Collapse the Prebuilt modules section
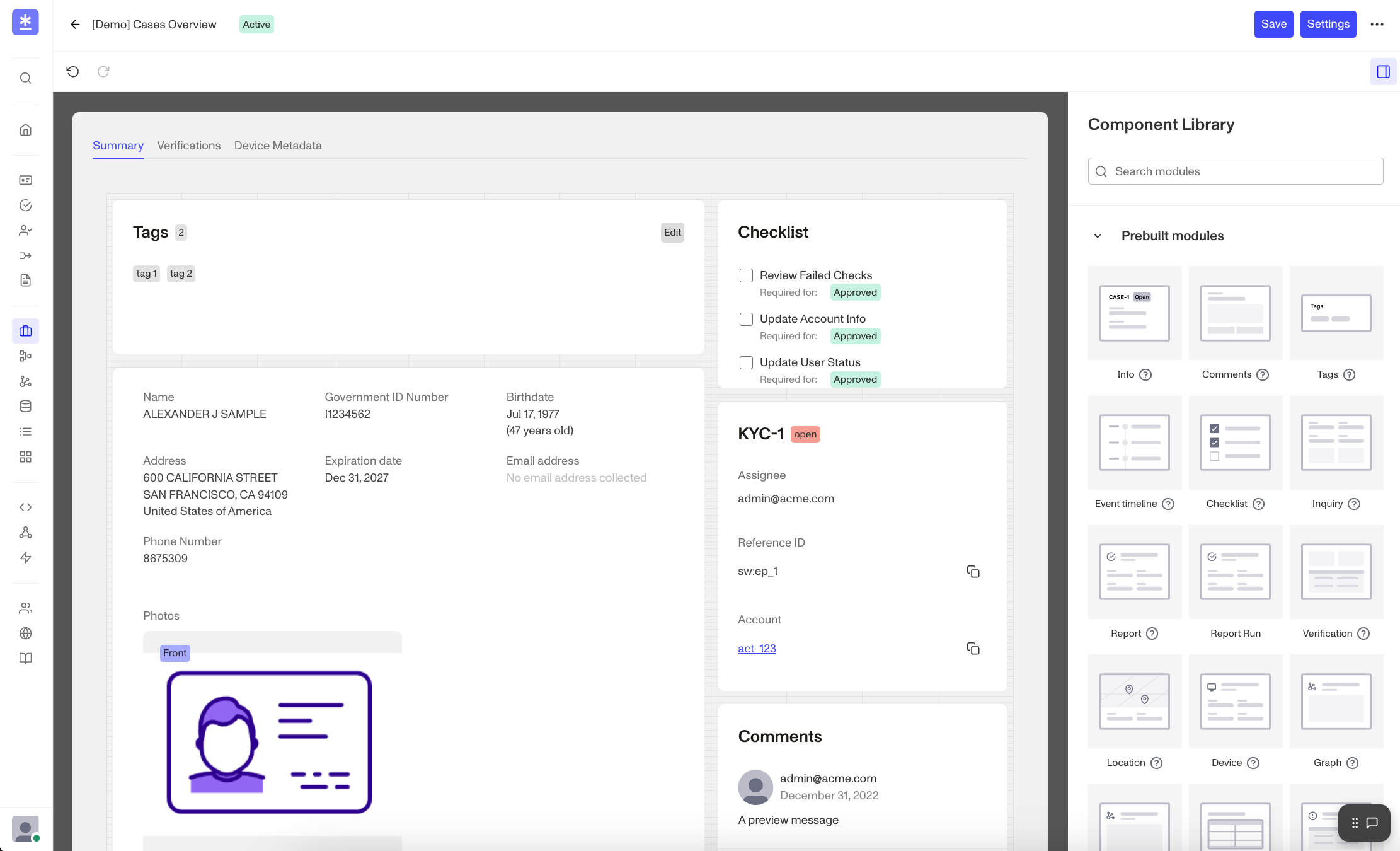The width and height of the screenshot is (1400, 851). 1098,236
